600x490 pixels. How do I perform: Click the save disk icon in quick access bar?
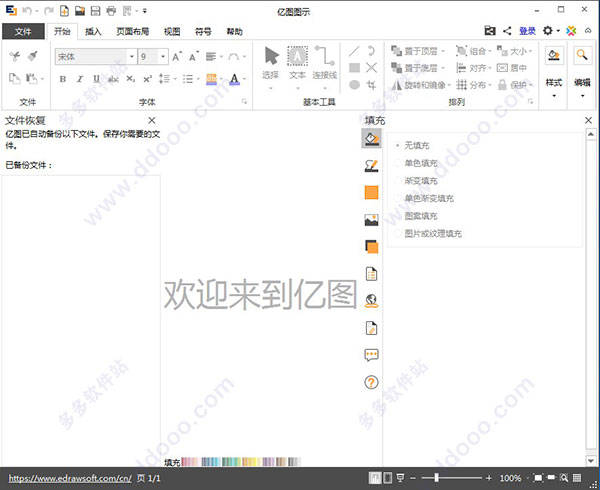pos(95,11)
